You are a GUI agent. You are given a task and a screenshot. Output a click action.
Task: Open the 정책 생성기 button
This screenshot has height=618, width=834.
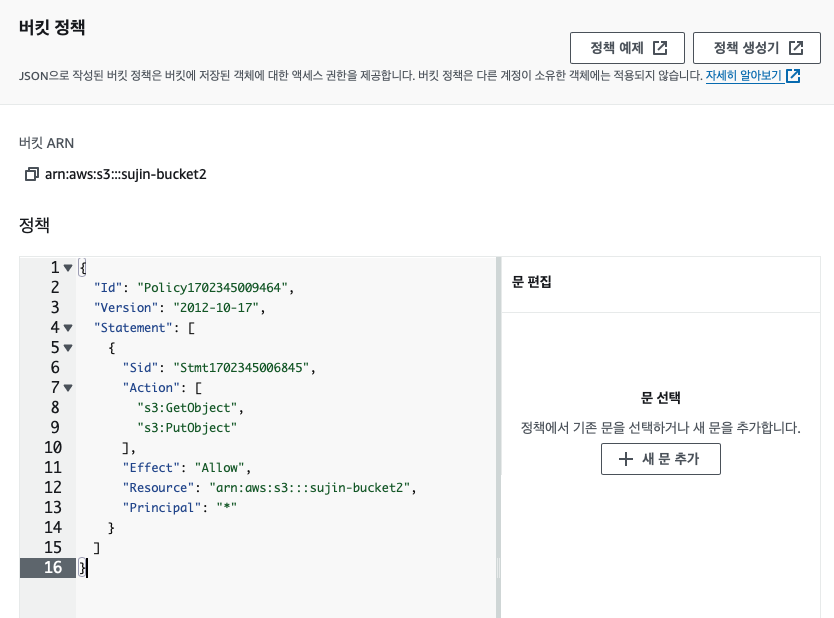756,48
